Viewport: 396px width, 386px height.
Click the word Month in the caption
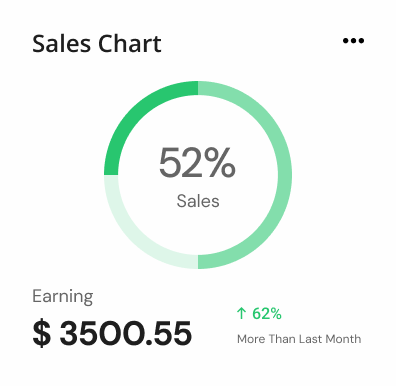tap(343, 339)
